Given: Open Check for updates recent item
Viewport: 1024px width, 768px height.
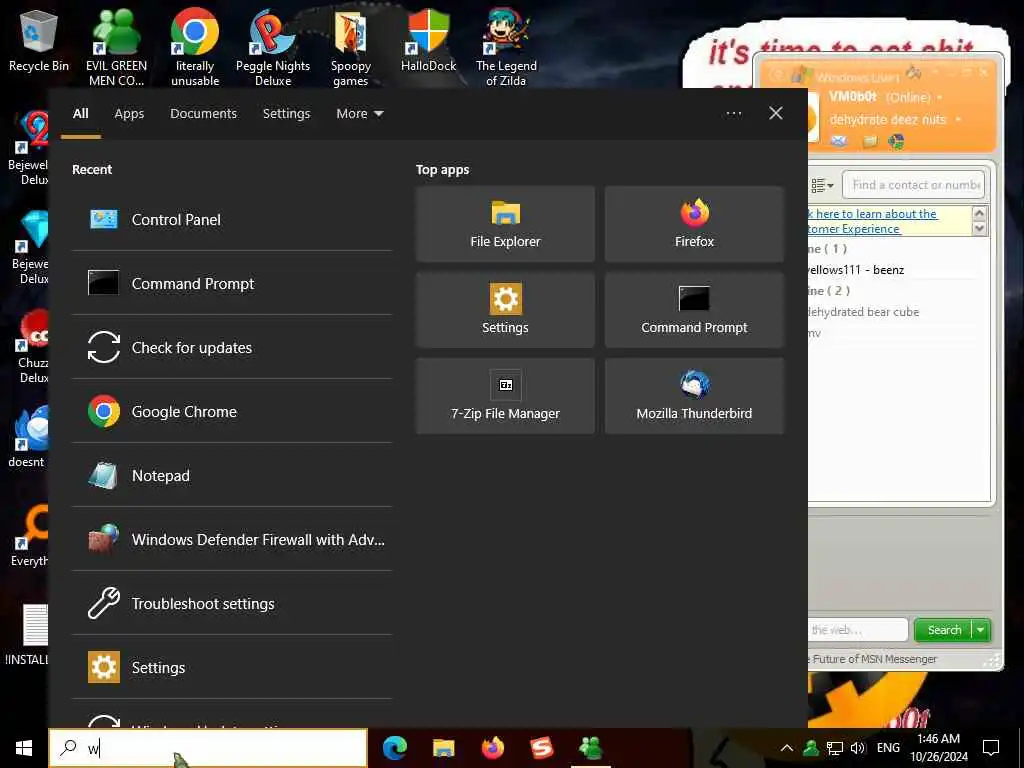Looking at the screenshot, I should (232, 347).
